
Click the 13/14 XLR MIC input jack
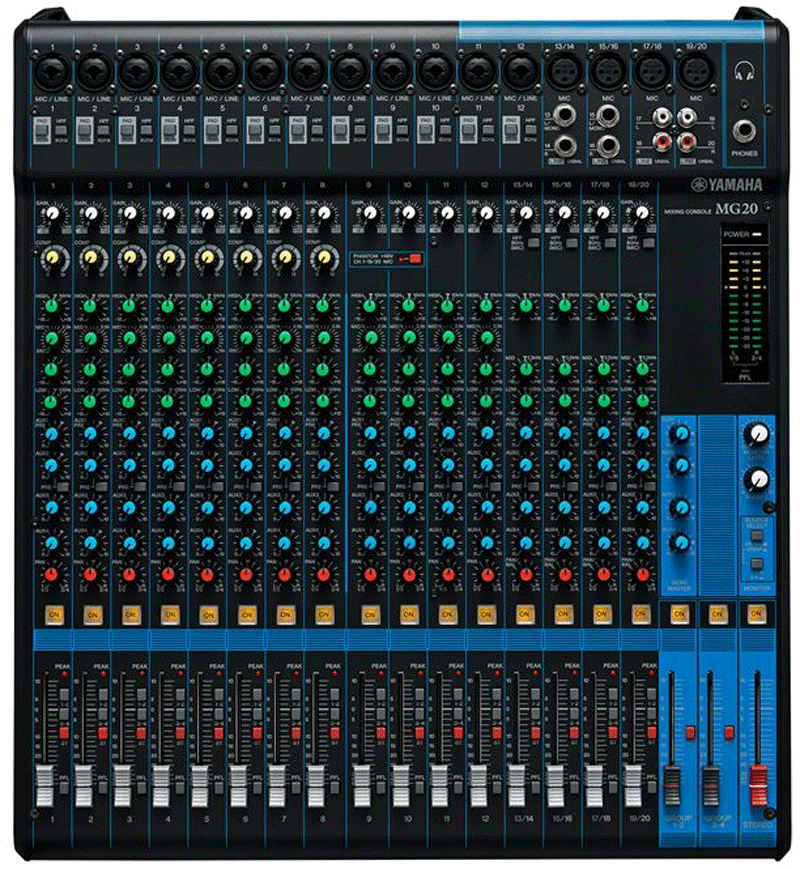pyautogui.click(x=564, y=72)
